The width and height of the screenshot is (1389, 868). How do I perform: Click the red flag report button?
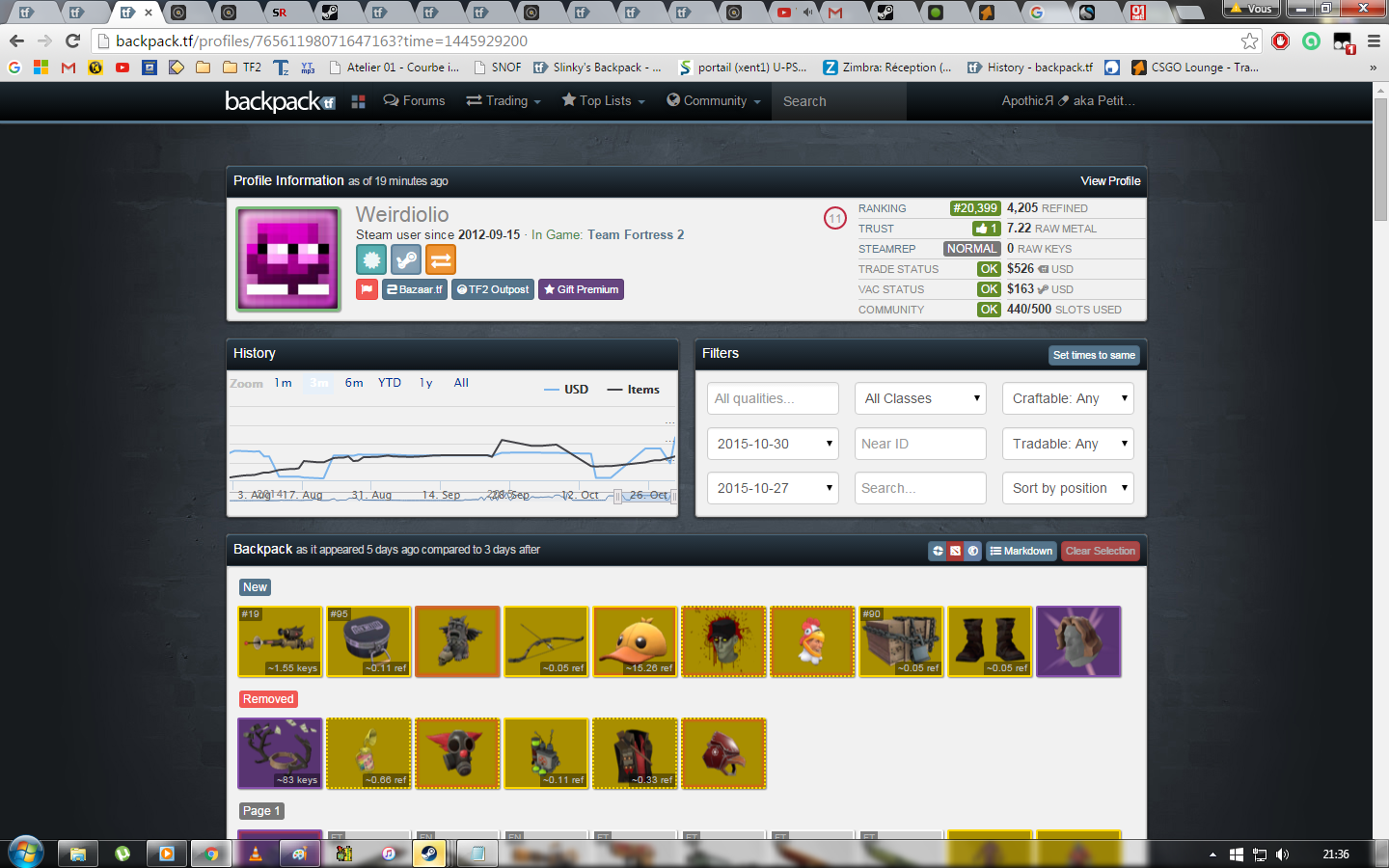367,289
